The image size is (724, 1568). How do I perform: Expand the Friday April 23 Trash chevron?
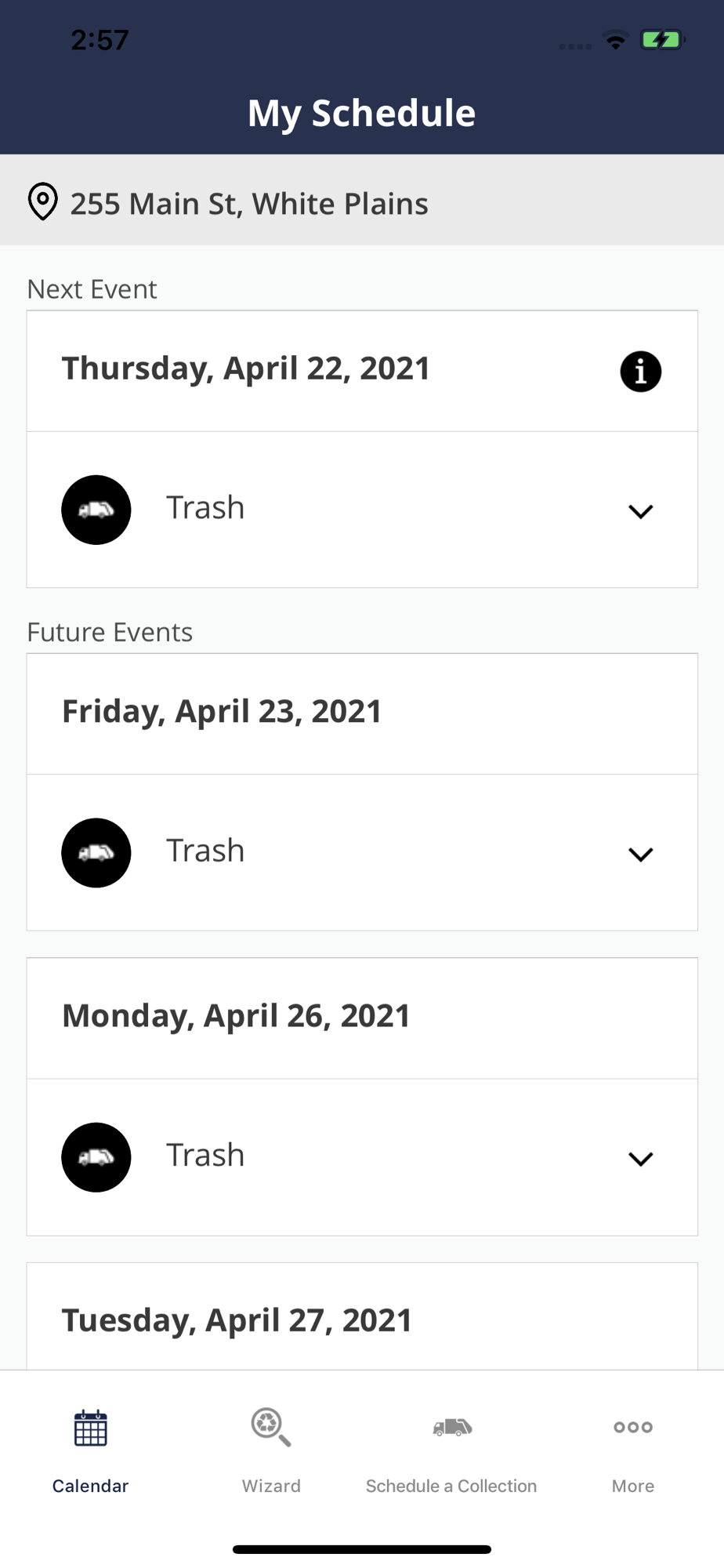(640, 855)
